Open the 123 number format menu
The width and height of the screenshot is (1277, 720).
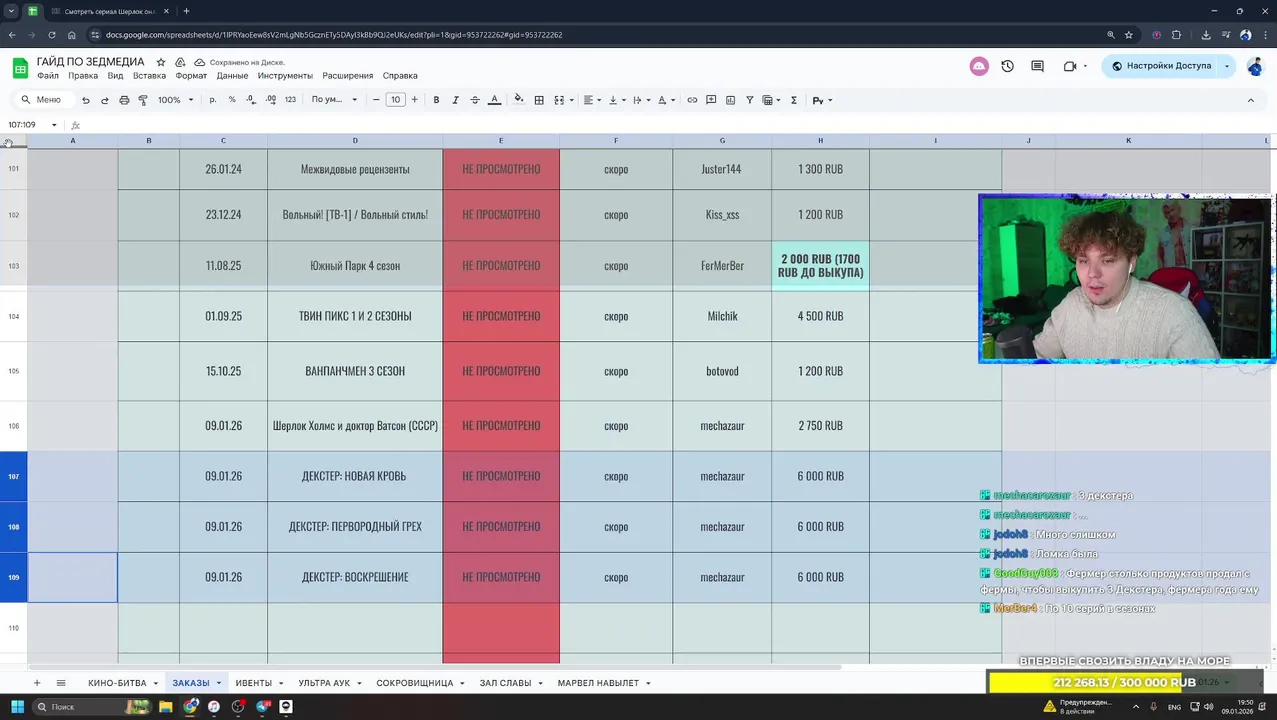tap(290, 100)
